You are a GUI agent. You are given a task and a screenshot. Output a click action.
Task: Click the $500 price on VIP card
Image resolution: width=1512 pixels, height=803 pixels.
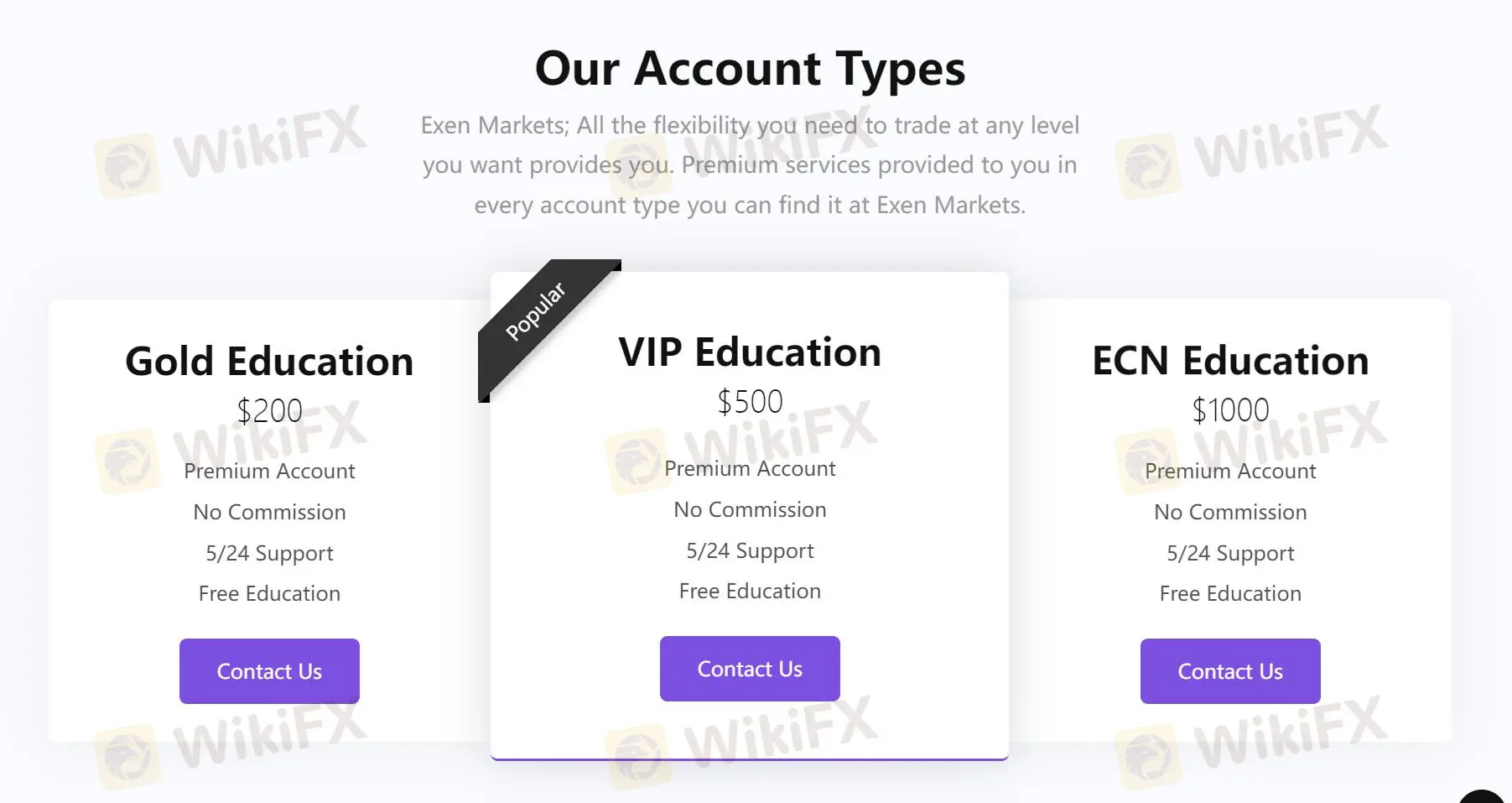(750, 402)
